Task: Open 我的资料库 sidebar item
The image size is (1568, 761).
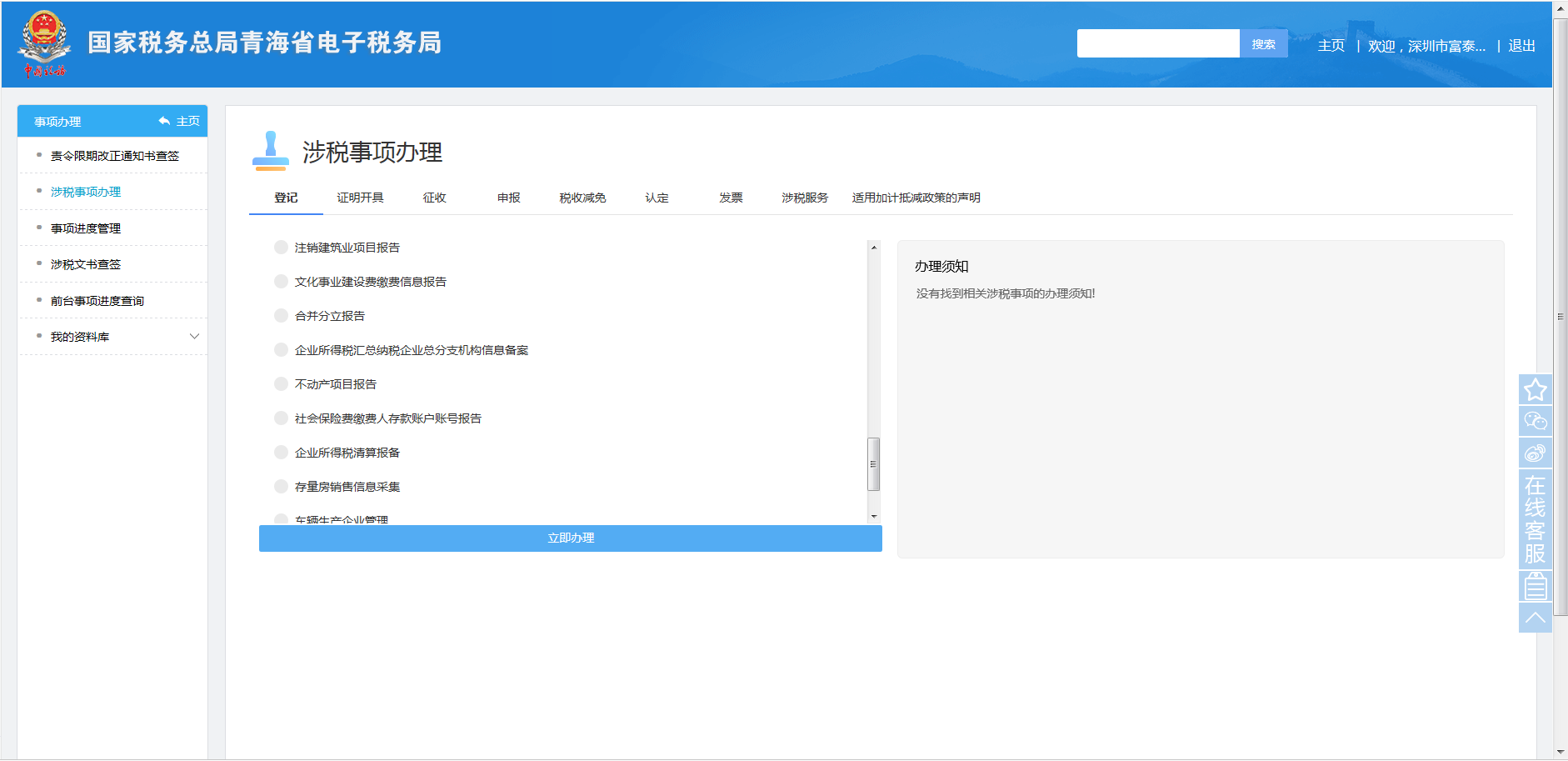Action: [80, 337]
